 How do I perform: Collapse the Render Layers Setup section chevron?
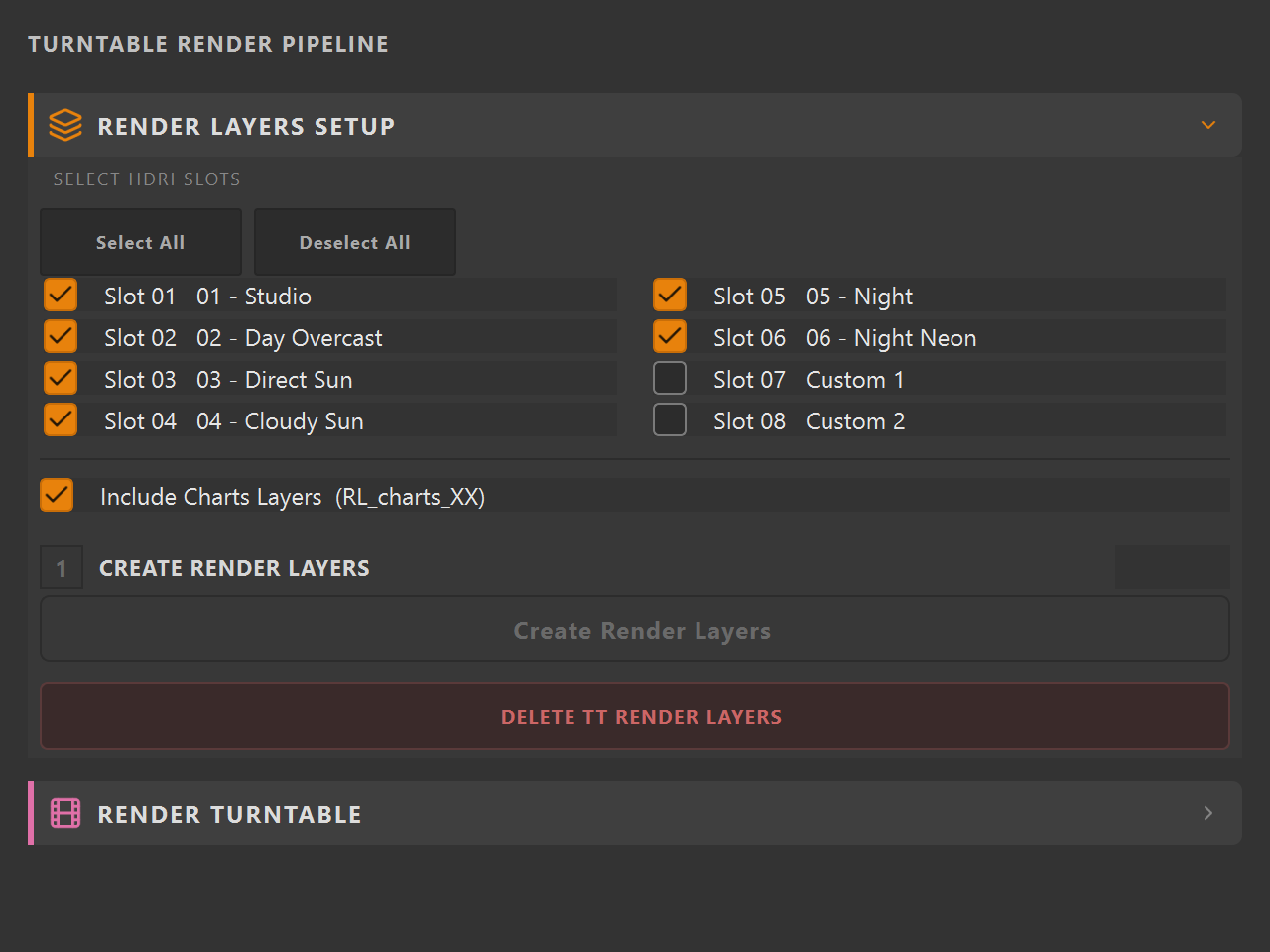pos(1208,125)
